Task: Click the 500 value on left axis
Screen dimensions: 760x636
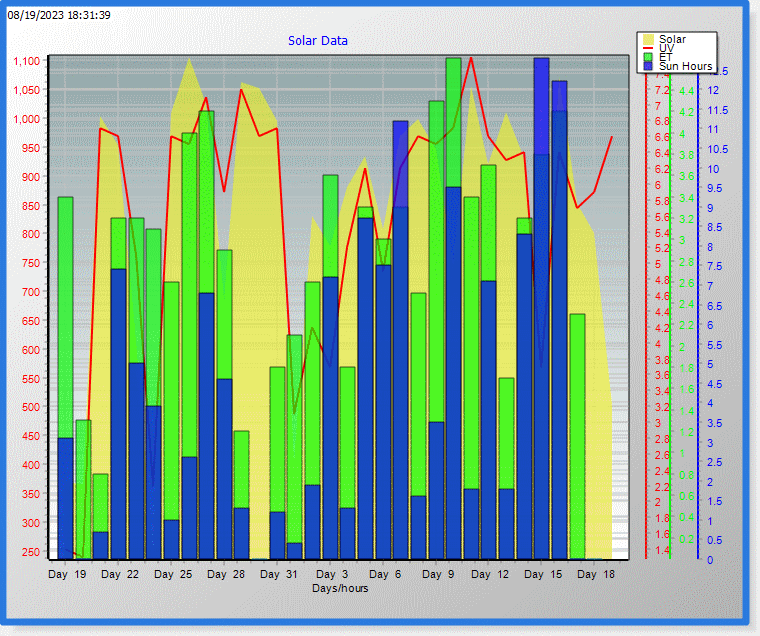Action: (32, 407)
